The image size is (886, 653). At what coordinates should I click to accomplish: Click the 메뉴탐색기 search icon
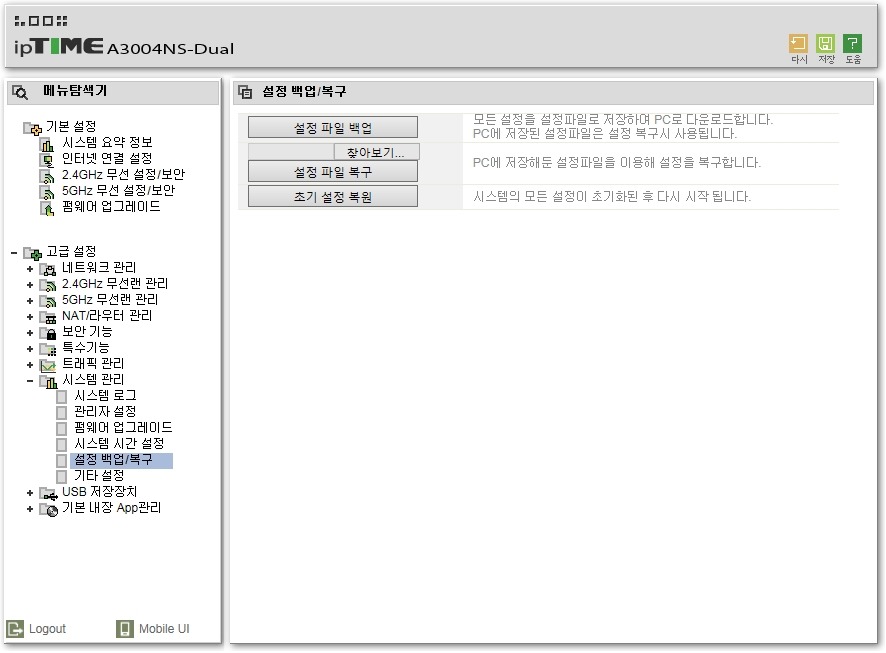pos(20,92)
